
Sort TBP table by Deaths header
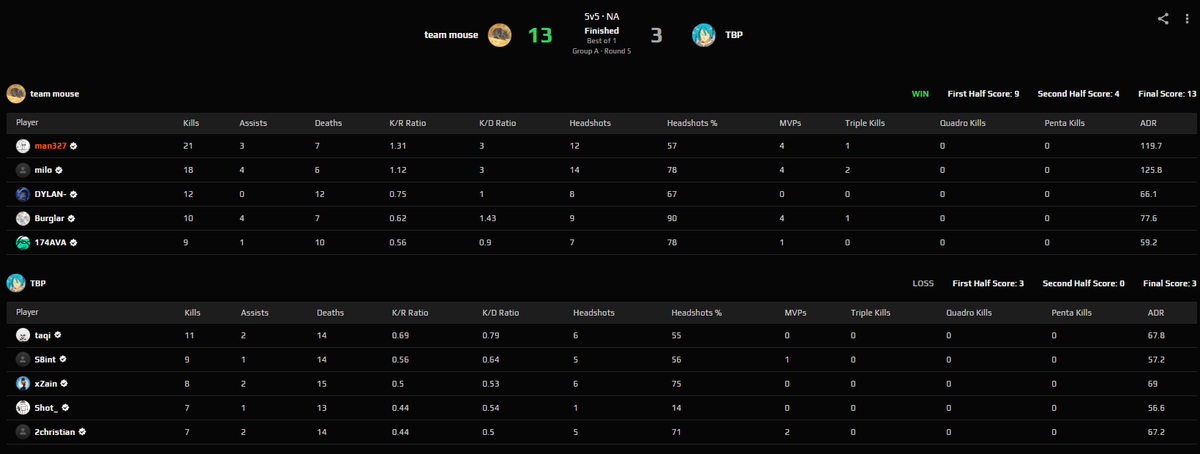(330, 312)
